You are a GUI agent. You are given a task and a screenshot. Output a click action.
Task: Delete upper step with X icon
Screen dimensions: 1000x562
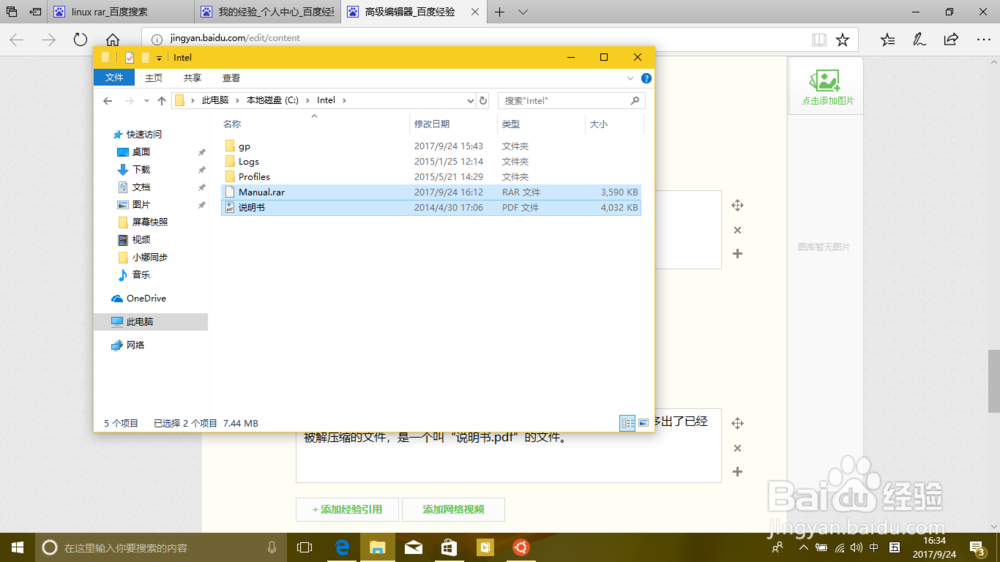click(737, 230)
